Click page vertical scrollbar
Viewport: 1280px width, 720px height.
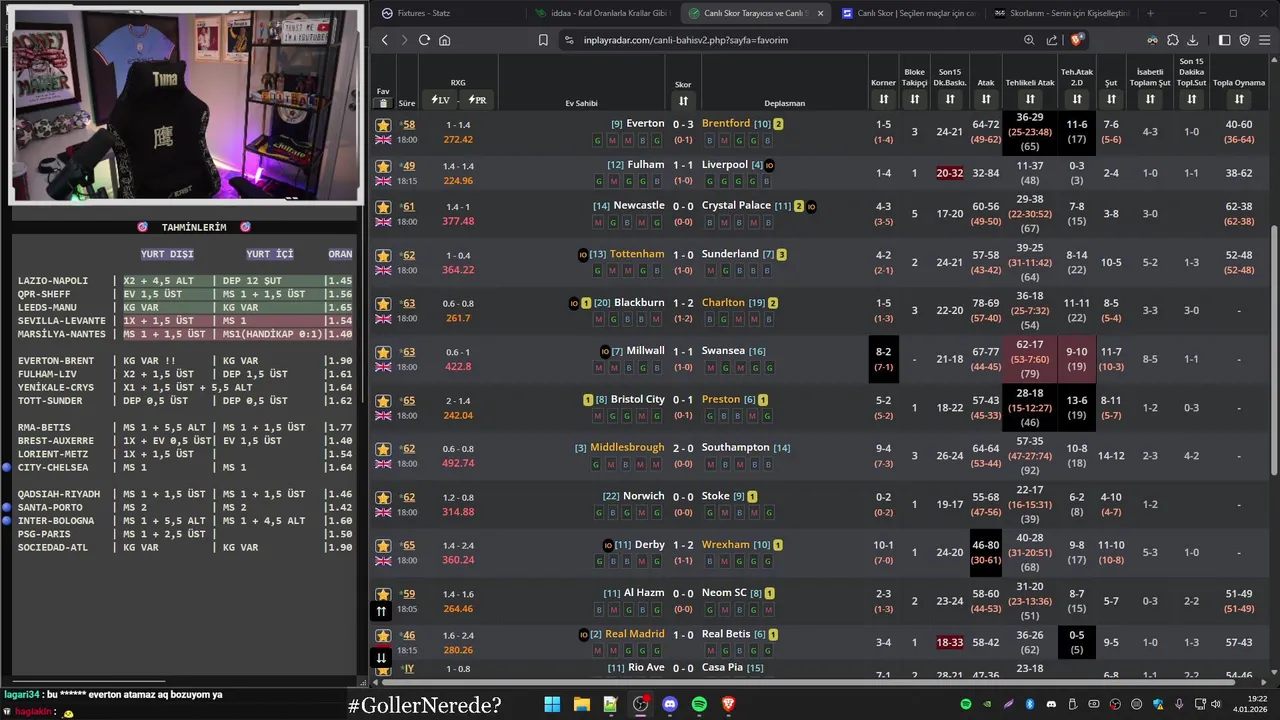pyautogui.click(x=1274, y=350)
